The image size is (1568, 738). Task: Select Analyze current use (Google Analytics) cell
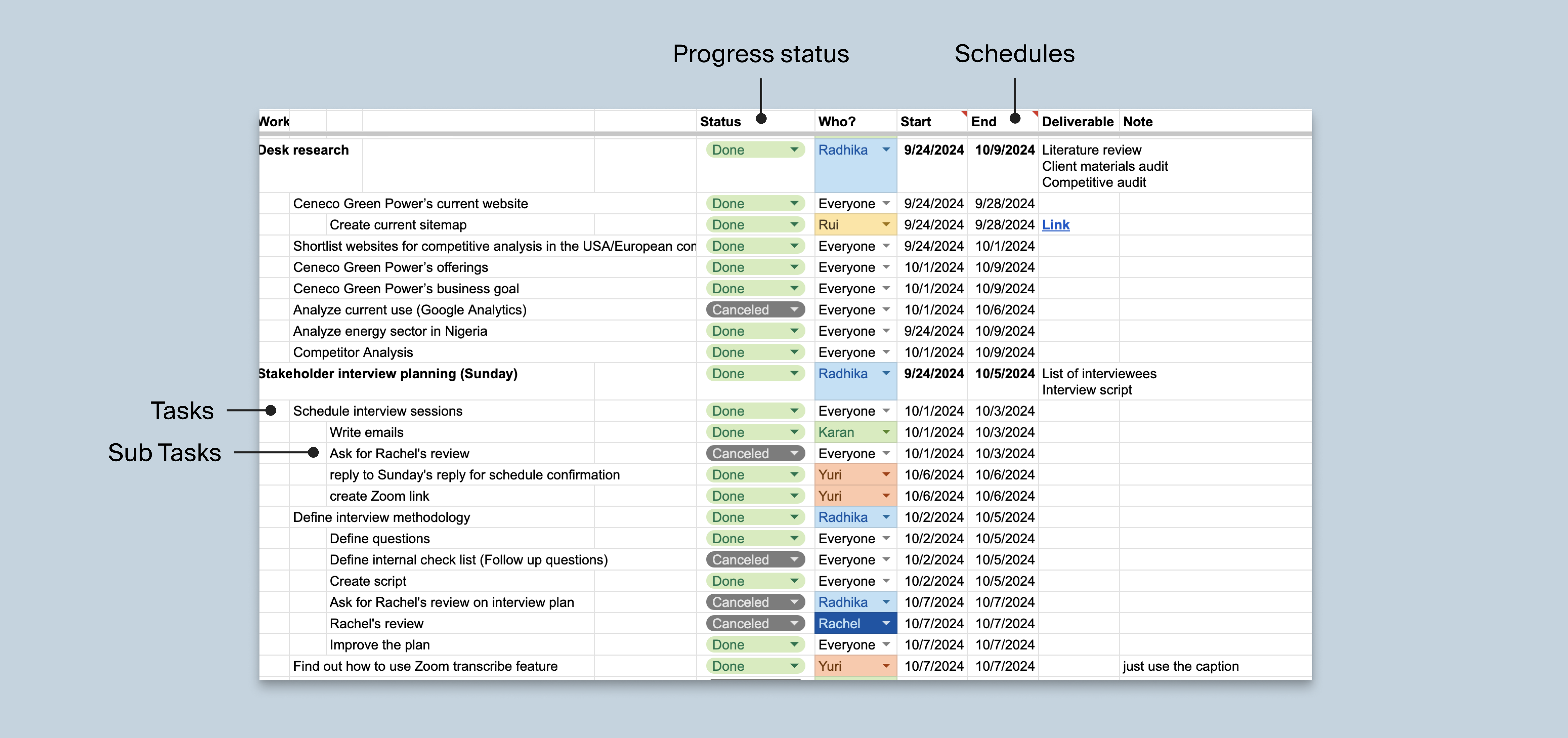(x=493, y=310)
